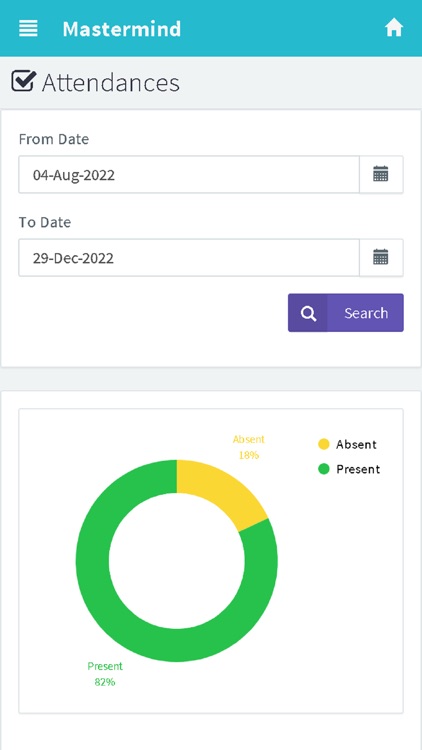This screenshot has width=422, height=750.
Task: Click the Mastermind app title
Action: pos(122,29)
